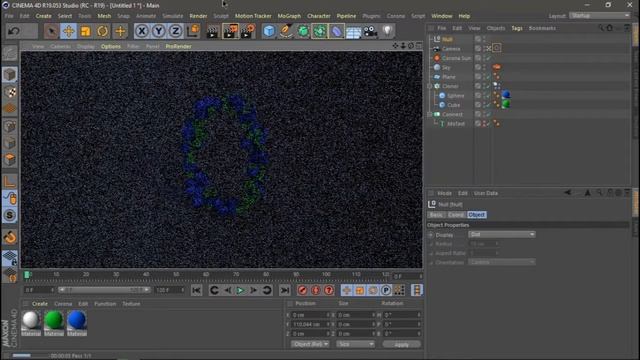Open the Character menu

(319, 16)
